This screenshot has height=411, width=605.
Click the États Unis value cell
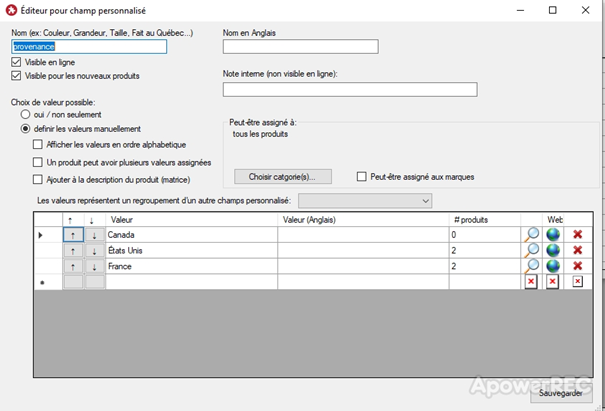[x=191, y=250]
